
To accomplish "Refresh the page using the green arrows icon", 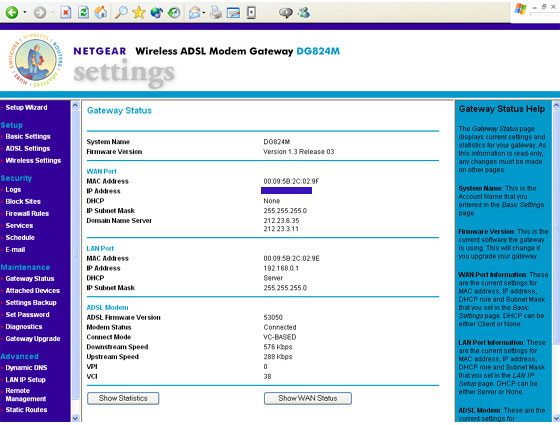I will tap(83, 13).
